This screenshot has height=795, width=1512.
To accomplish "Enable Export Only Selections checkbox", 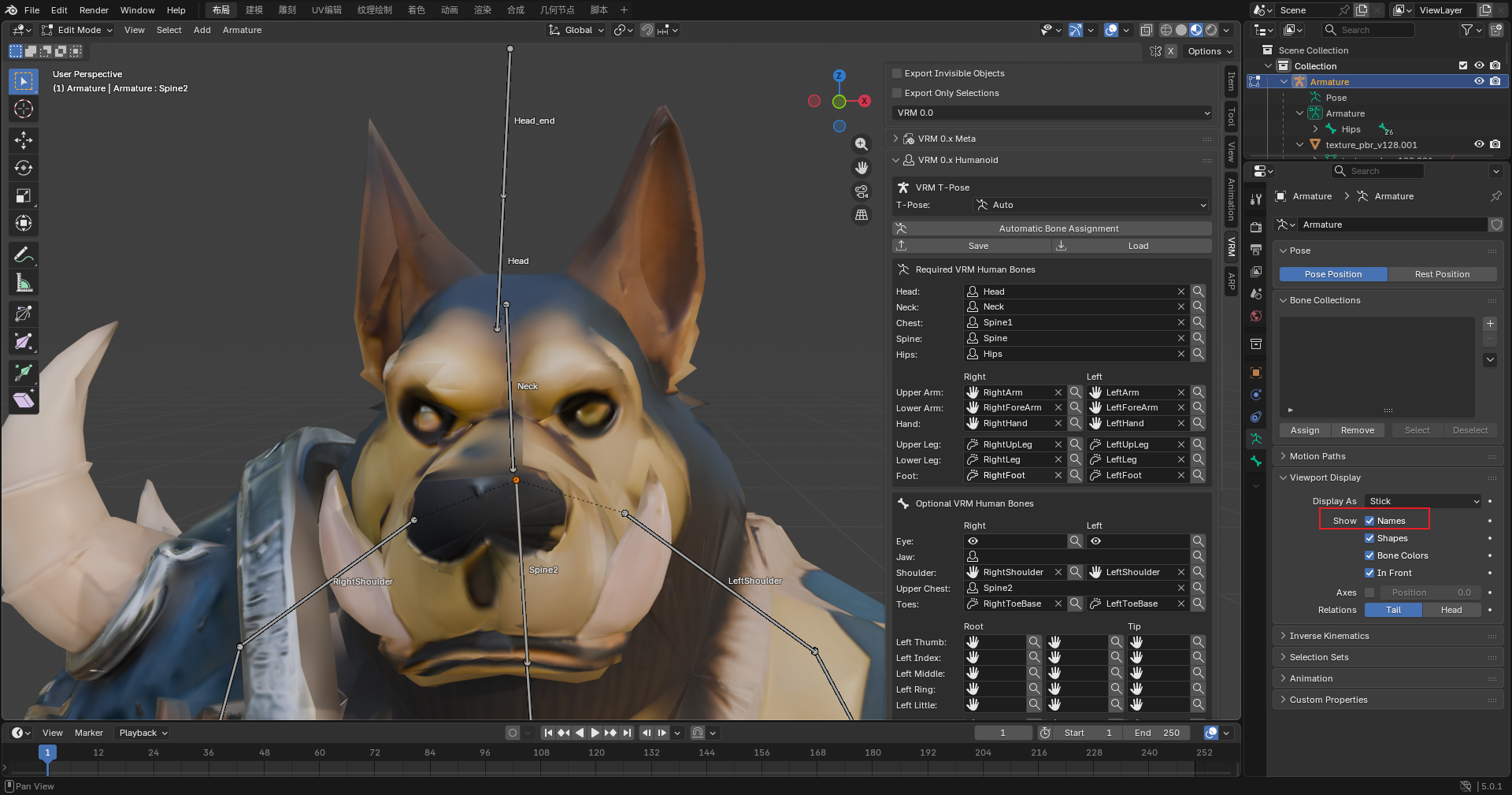I will 896,93.
